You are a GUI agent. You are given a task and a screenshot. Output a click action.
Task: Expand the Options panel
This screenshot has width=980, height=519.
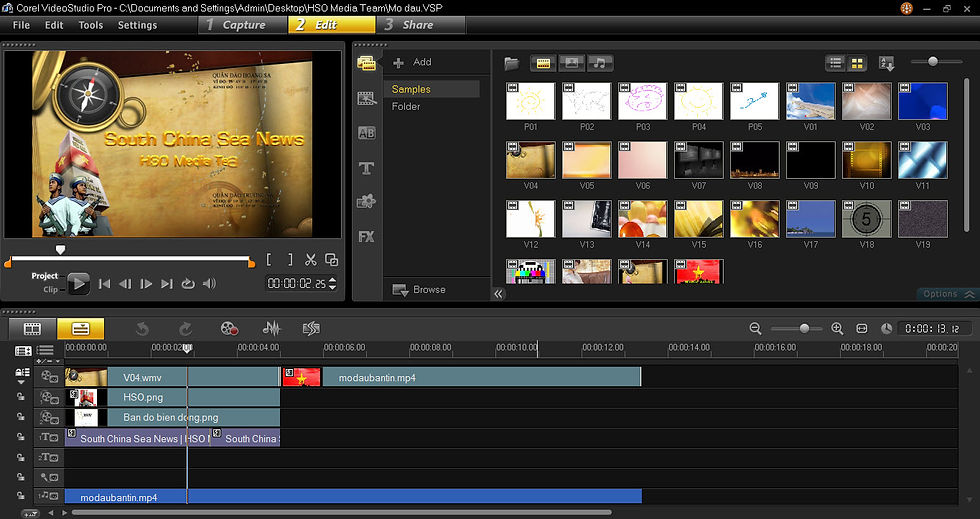tap(948, 294)
